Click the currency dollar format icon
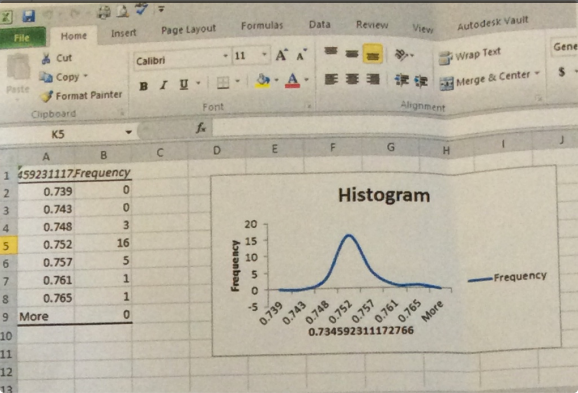Image resolution: width=578 pixels, height=393 pixels. [561, 72]
